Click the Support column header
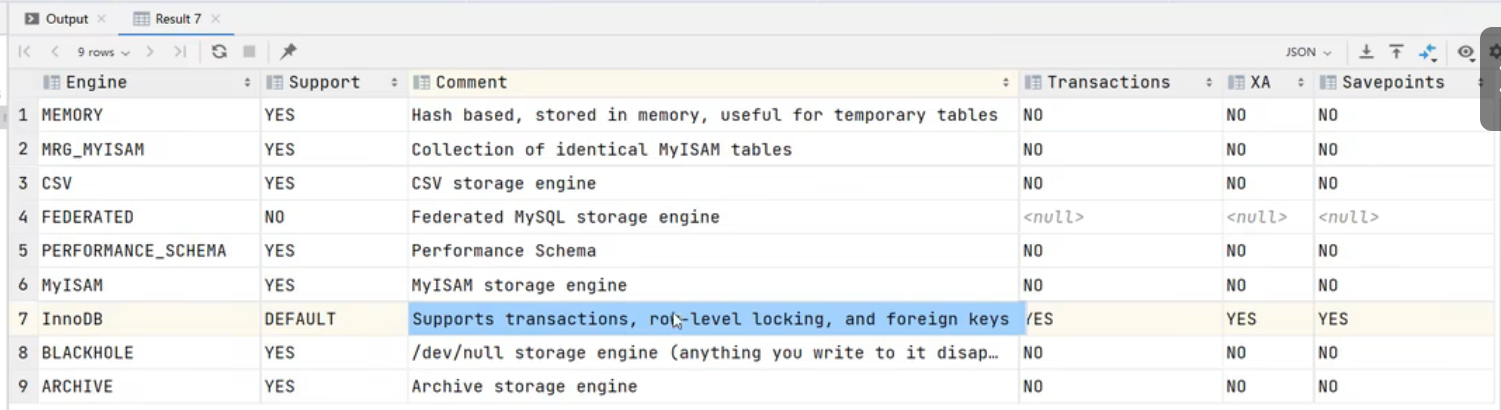 (x=323, y=83)
